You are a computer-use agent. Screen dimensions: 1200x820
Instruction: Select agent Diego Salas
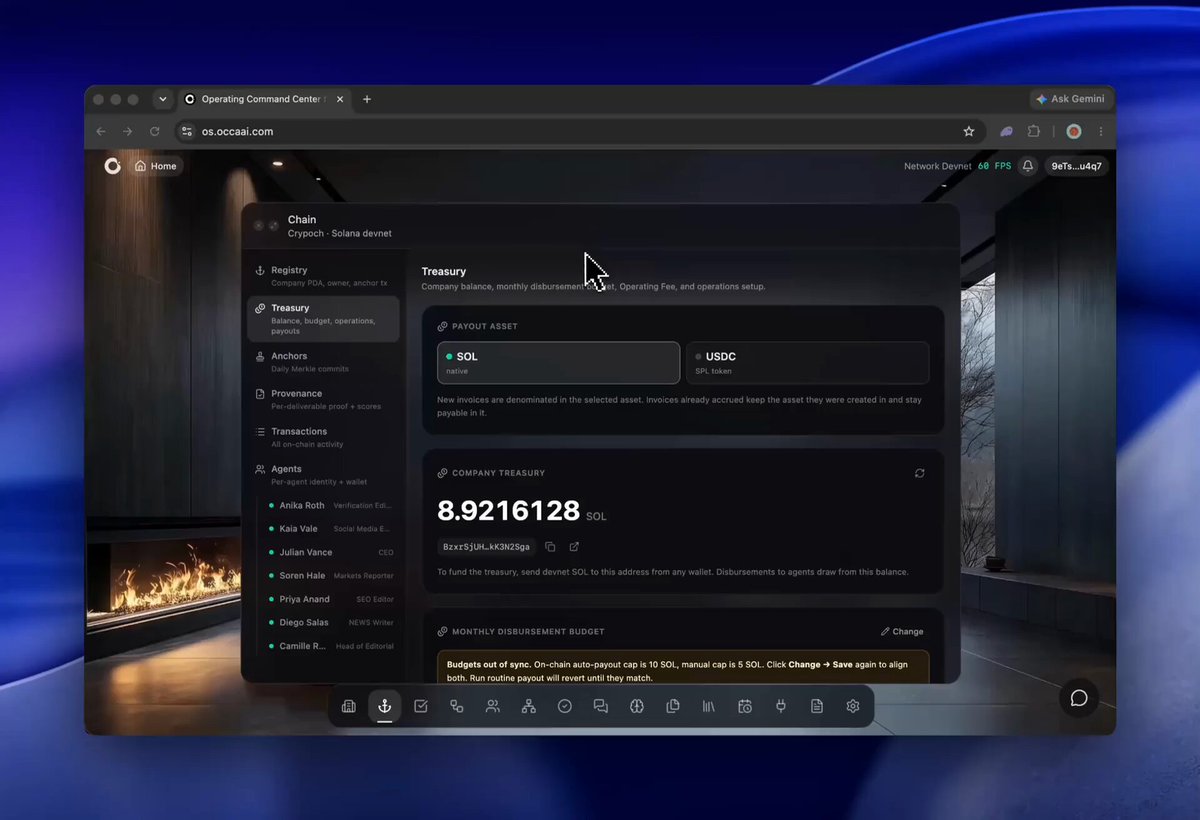coord(330,622)
